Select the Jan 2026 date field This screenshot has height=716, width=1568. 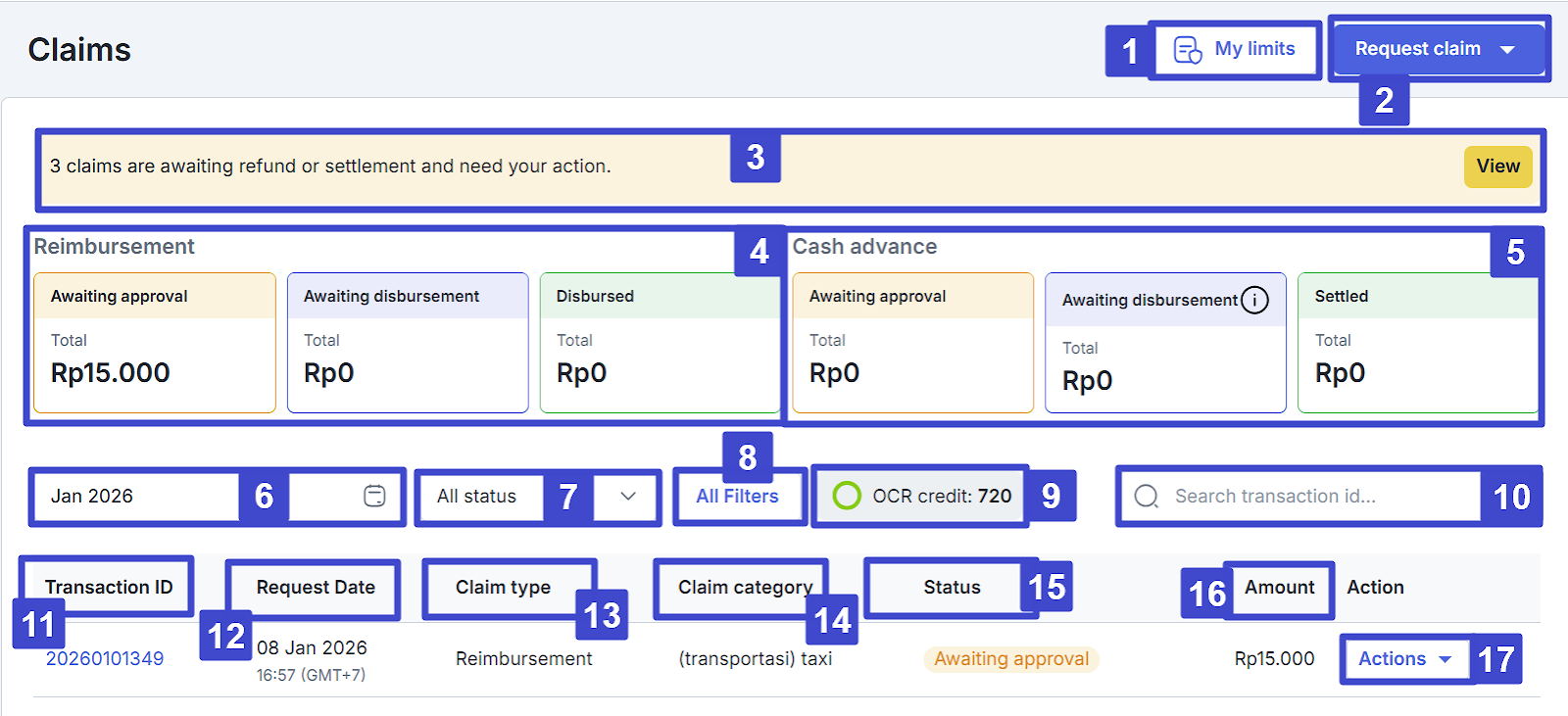point(137,497)
